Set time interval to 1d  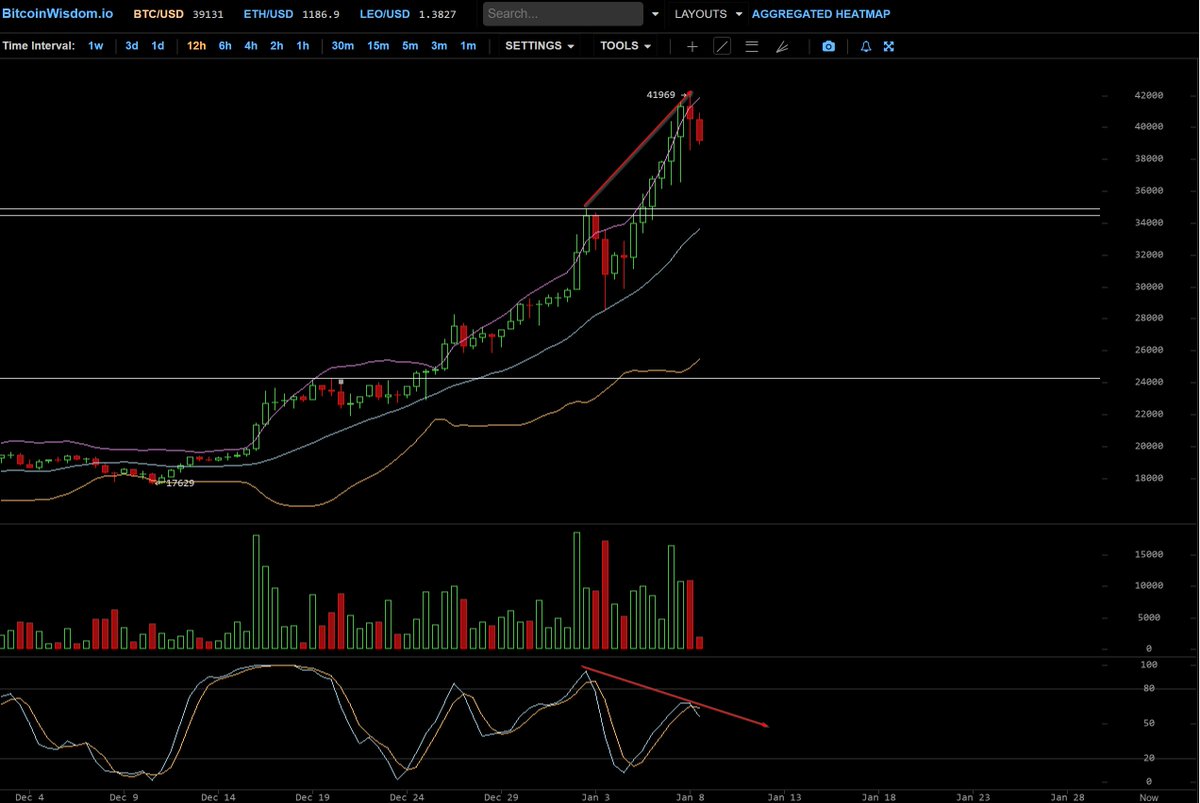coord(158,46)
